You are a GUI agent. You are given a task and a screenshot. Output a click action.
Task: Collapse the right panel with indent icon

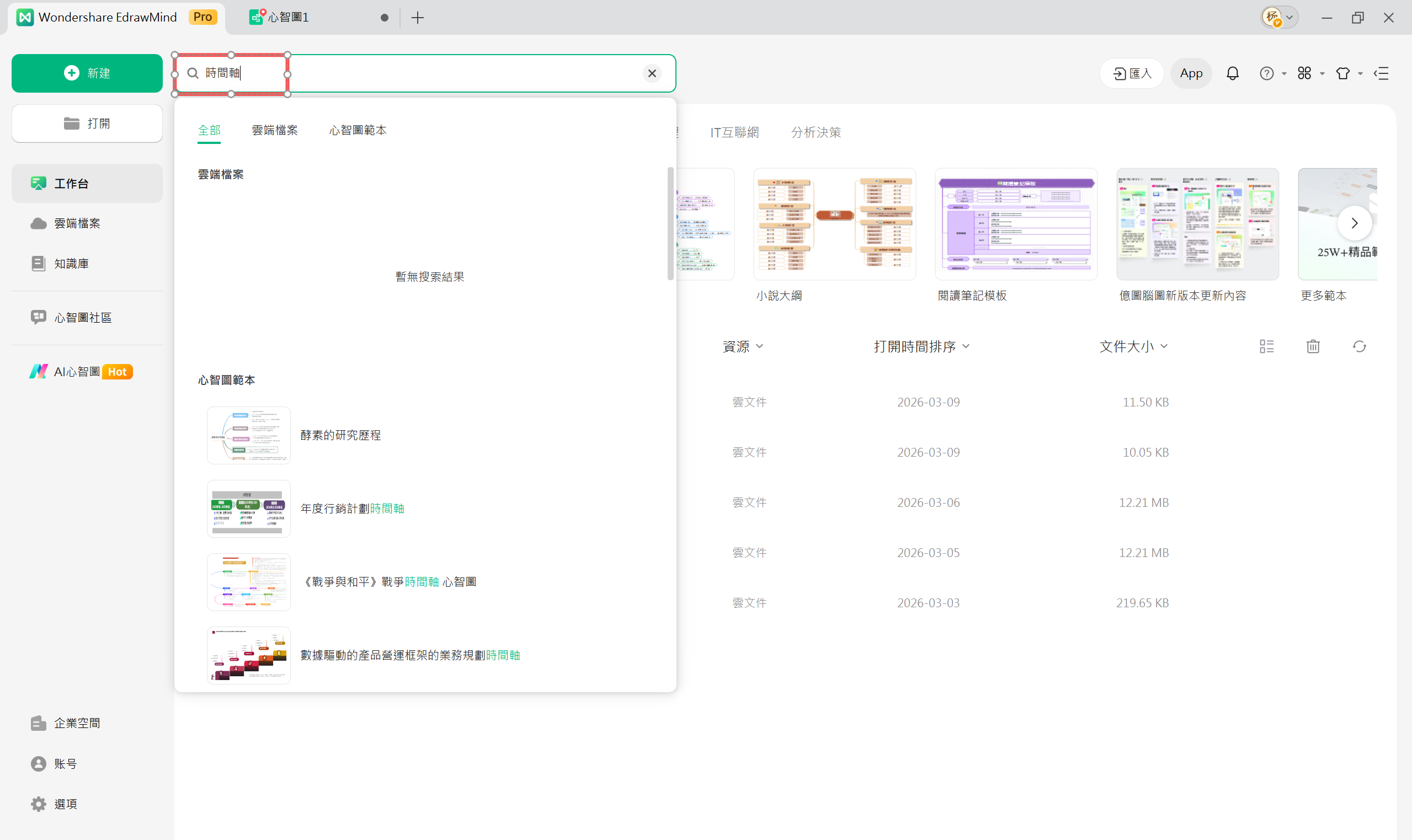pos(1382,73)
